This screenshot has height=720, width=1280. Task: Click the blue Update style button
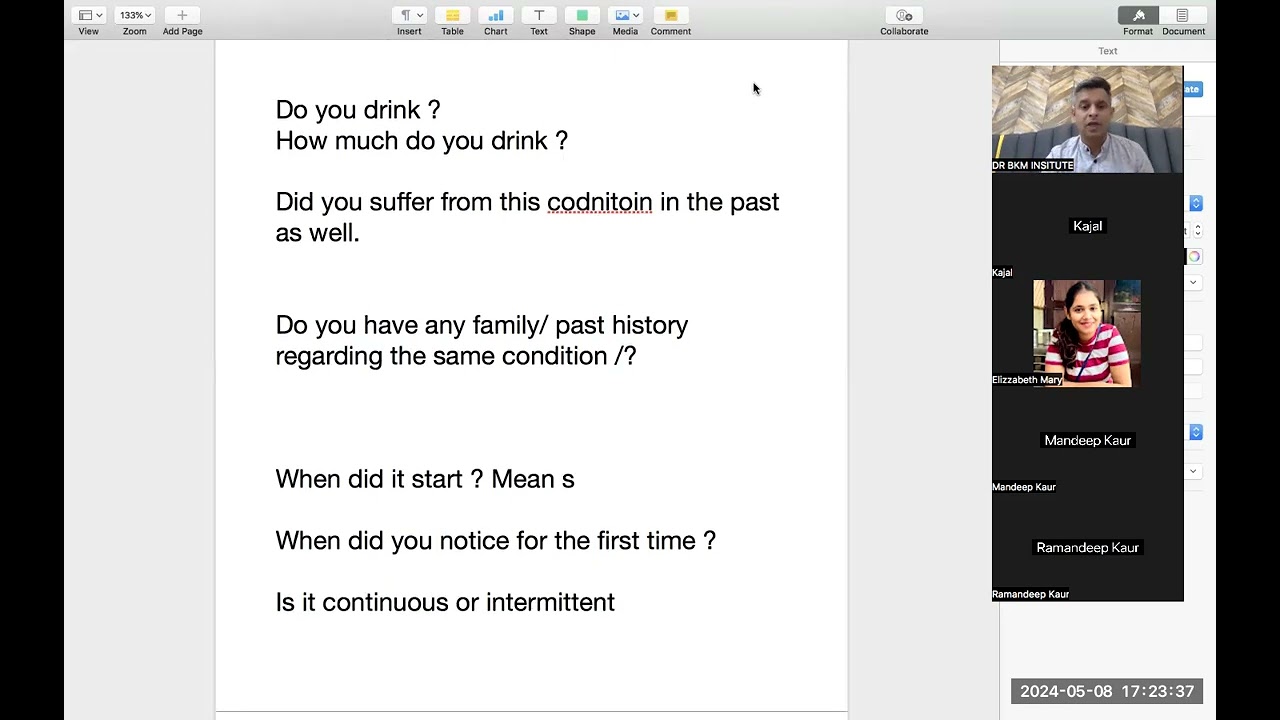tap(1192, 89)
